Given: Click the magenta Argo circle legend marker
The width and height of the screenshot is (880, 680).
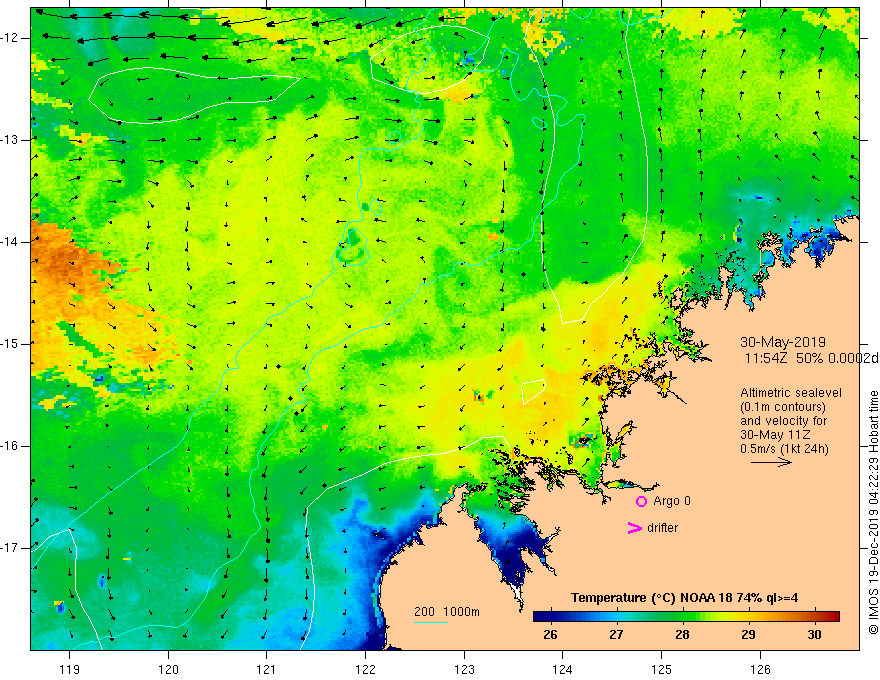Looking at the screenshot, I should pos(641,501).
